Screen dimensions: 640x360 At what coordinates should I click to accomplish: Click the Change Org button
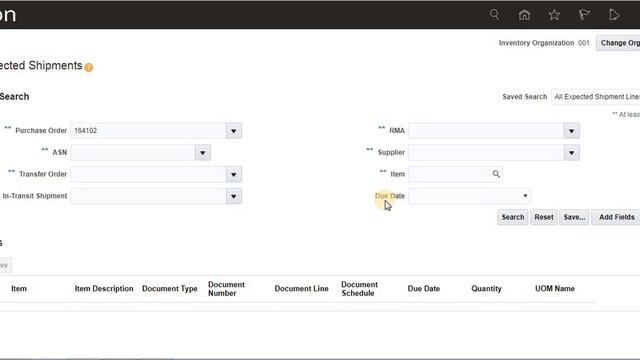pyautogui.click(x=618, y=43)
